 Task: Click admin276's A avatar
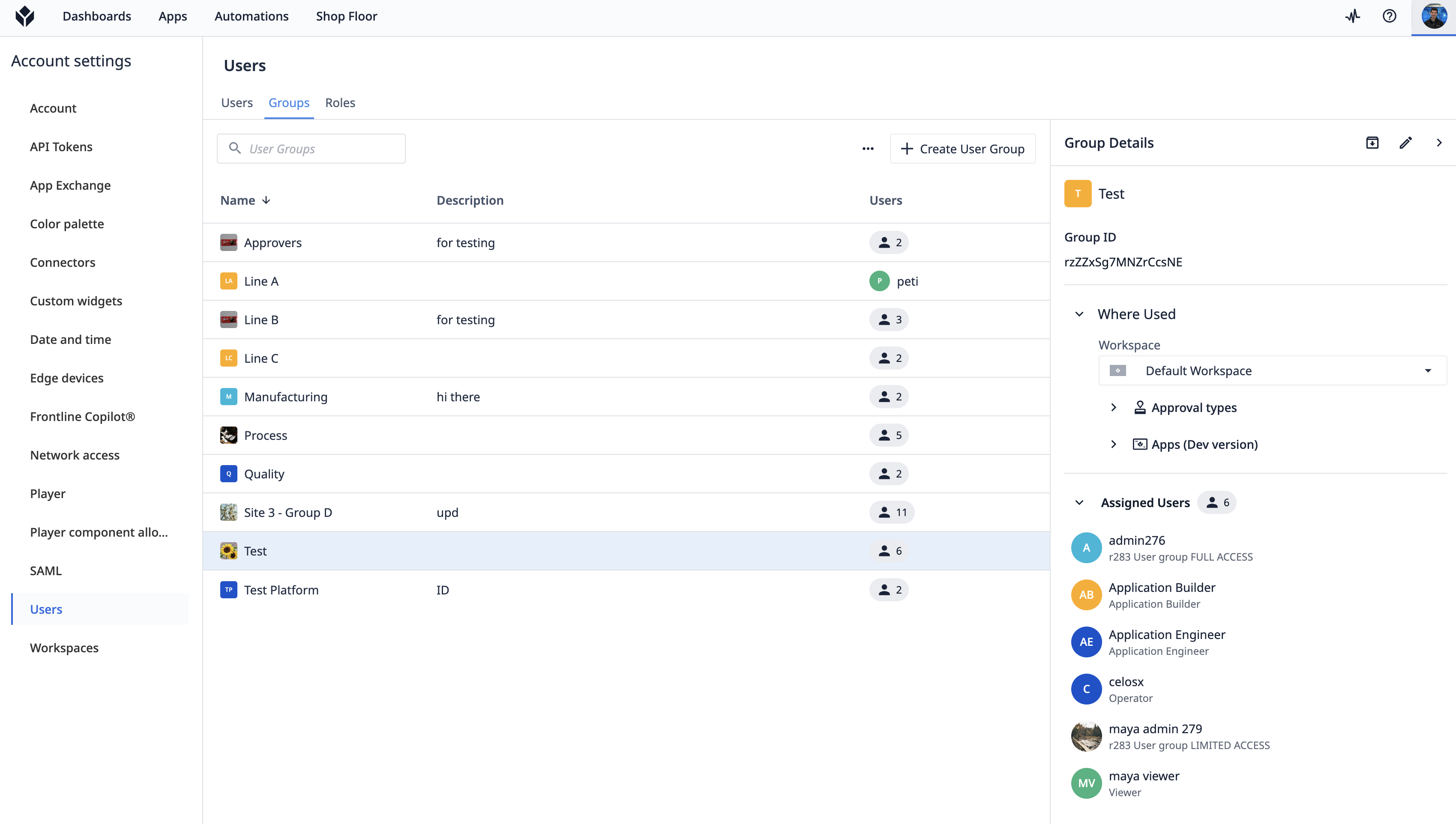pos(1086,548)
